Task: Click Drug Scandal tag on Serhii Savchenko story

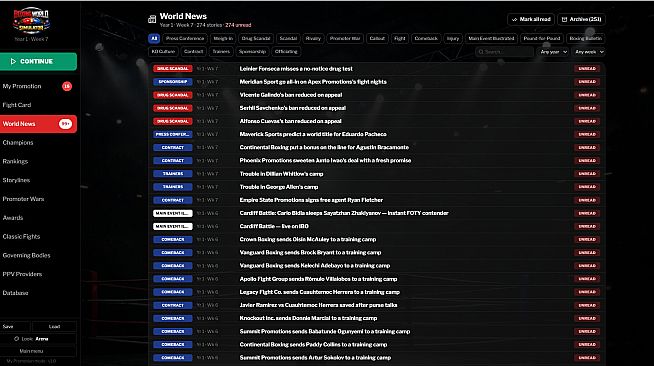Action: click(x=173, y=108)
